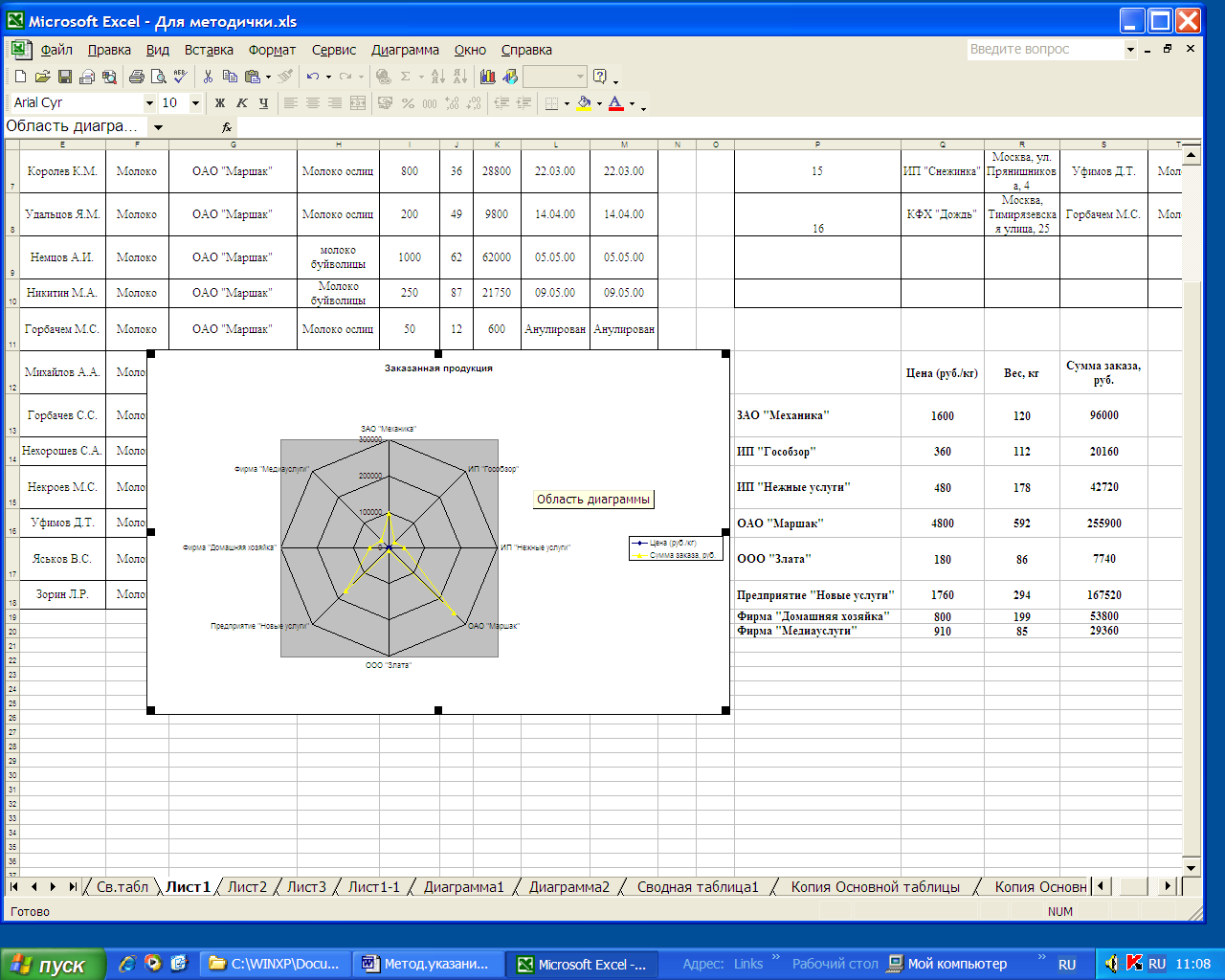Open the Paste options dropdown arrow
The width and height of the screenshot is (1225, 980).
tap(268, 77)
